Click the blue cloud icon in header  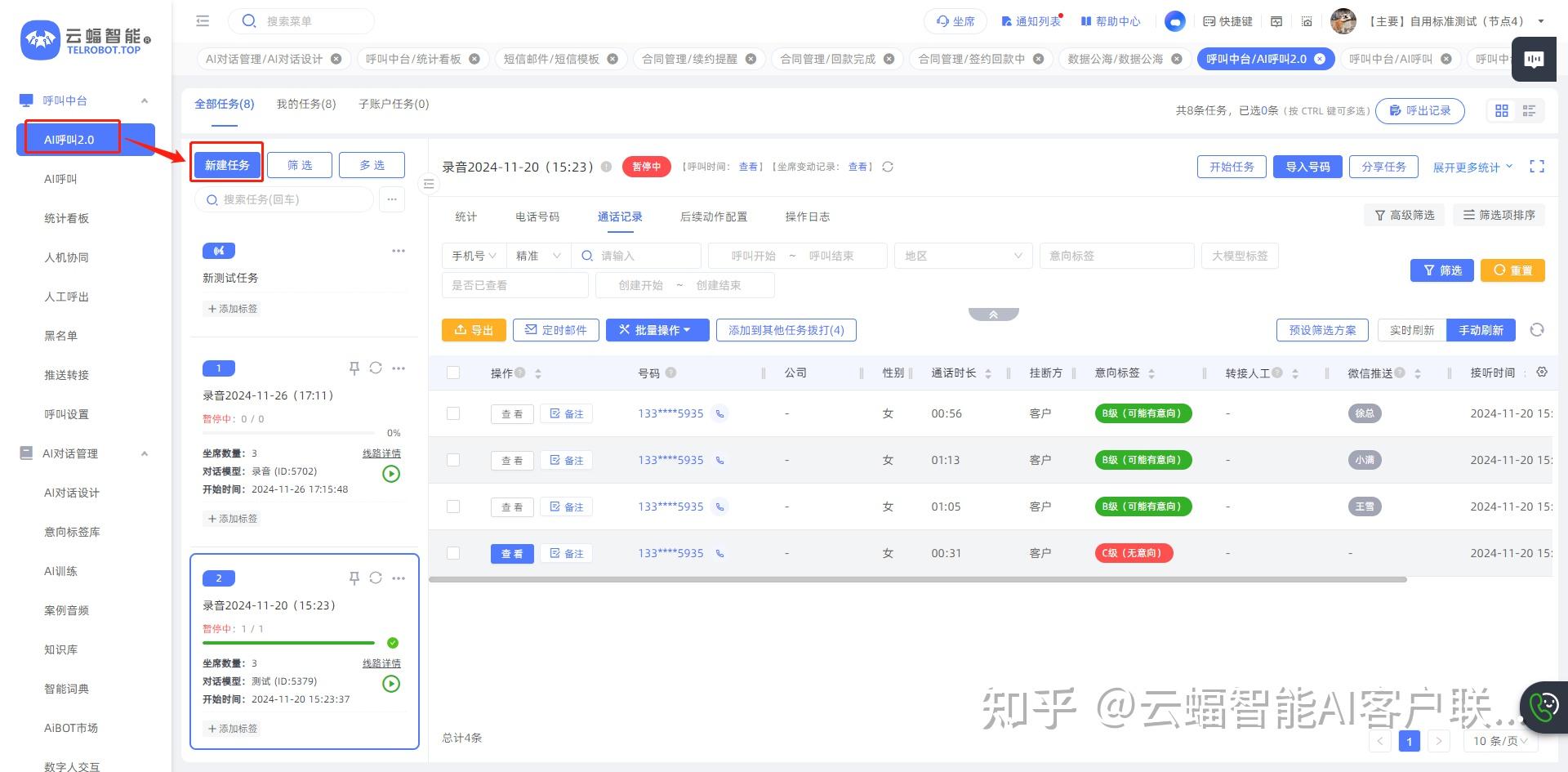(1174, 21)
